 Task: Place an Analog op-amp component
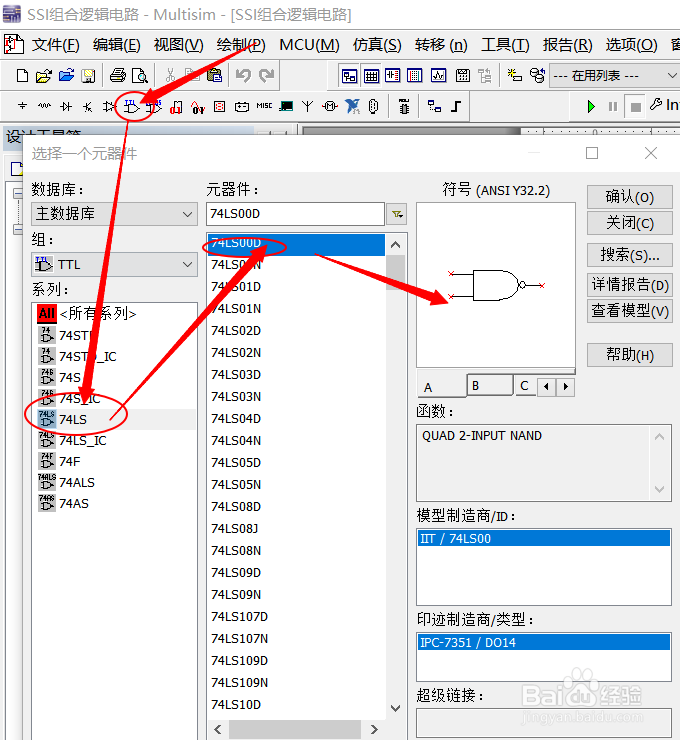point(109,107)
